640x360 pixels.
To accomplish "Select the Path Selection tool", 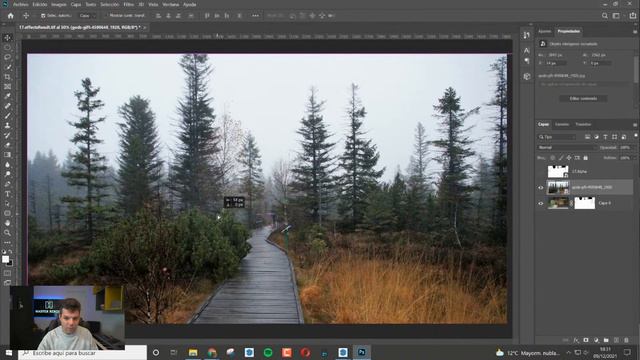I will [7, 204].
